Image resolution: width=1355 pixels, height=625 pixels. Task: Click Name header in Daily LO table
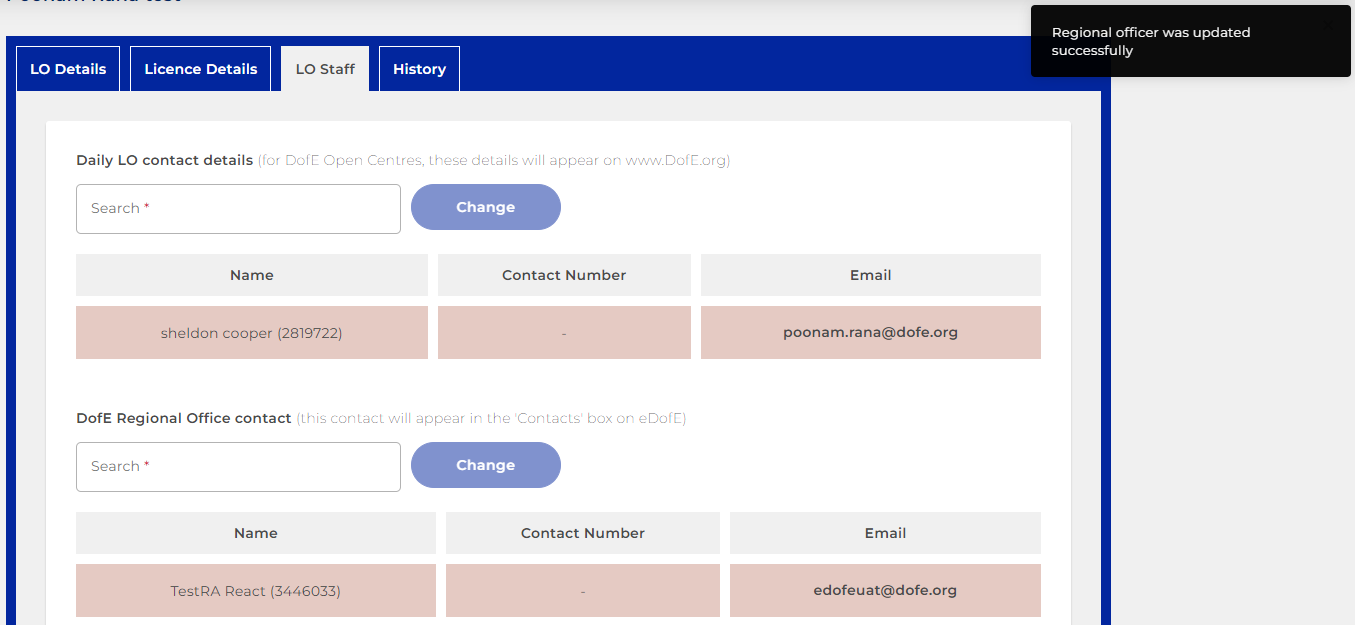point(251,275)
